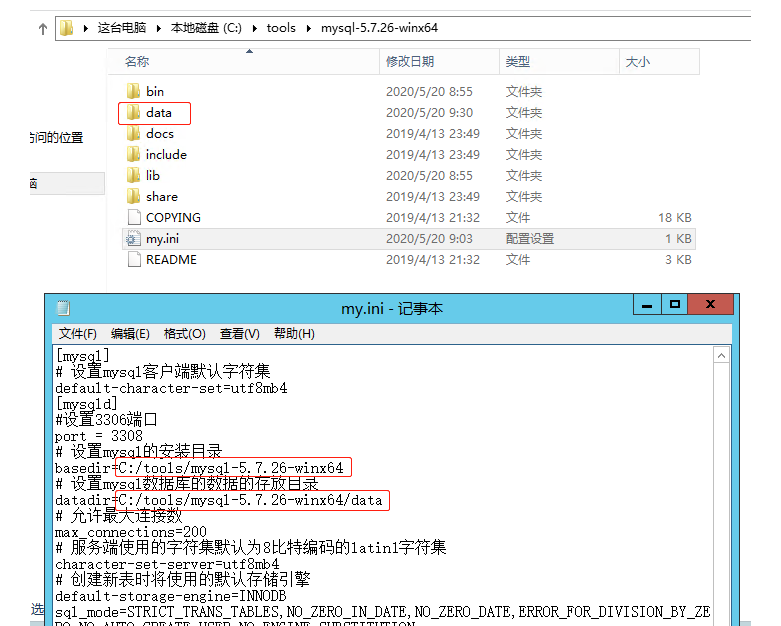
Task: Select the data folder icon
Action: (x=133, y=113)
